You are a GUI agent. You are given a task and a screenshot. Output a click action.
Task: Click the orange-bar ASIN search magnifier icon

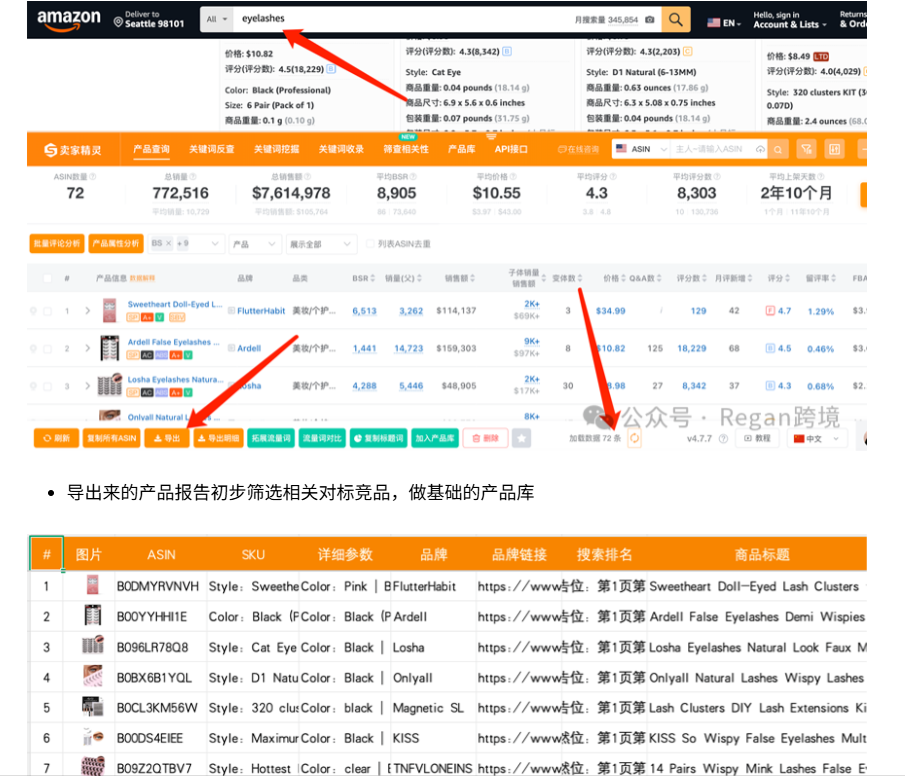tap(778, 150)
